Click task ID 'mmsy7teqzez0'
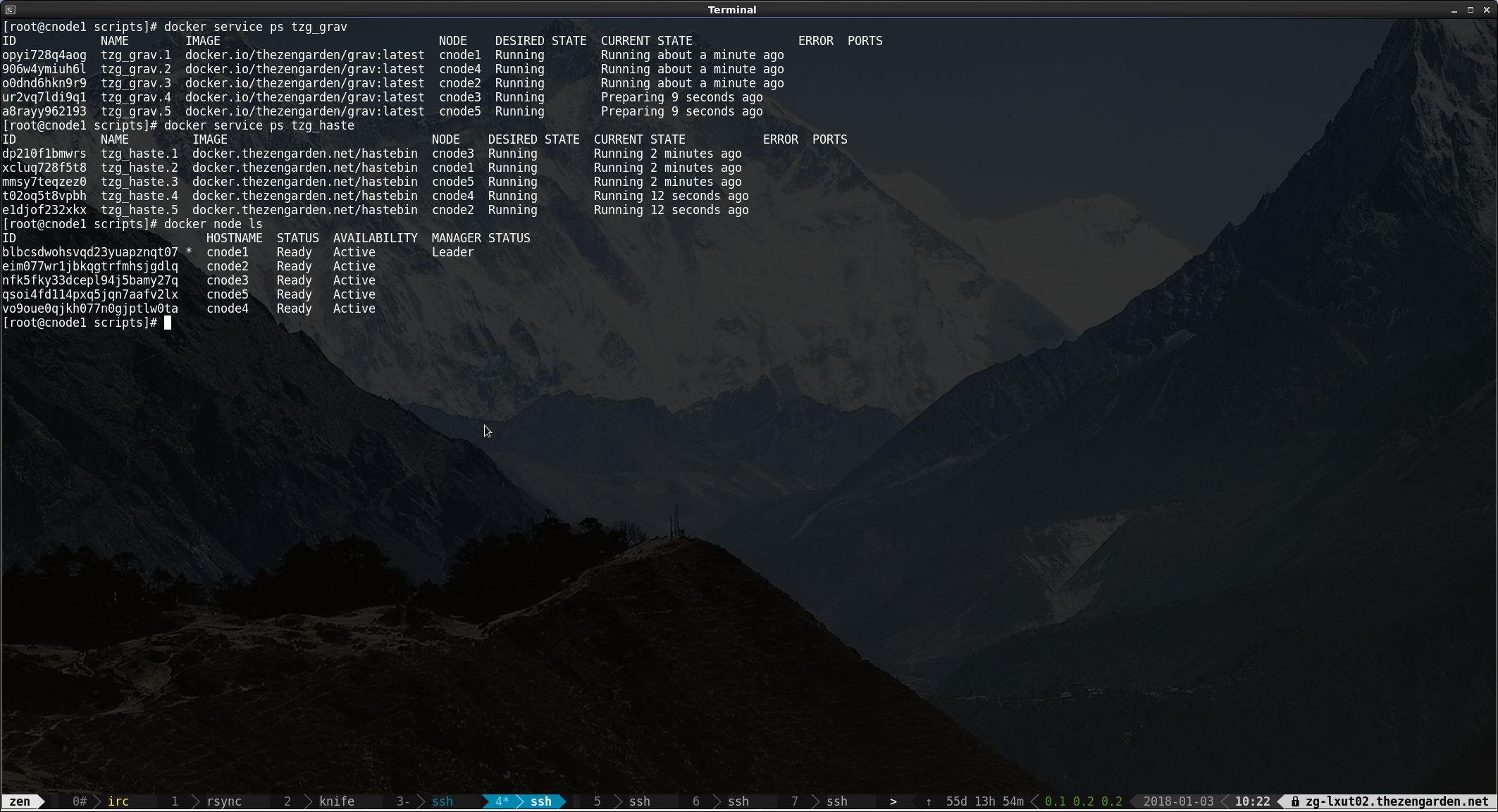The height and width of the screenshot is (812, 1498). coord(44,182)
